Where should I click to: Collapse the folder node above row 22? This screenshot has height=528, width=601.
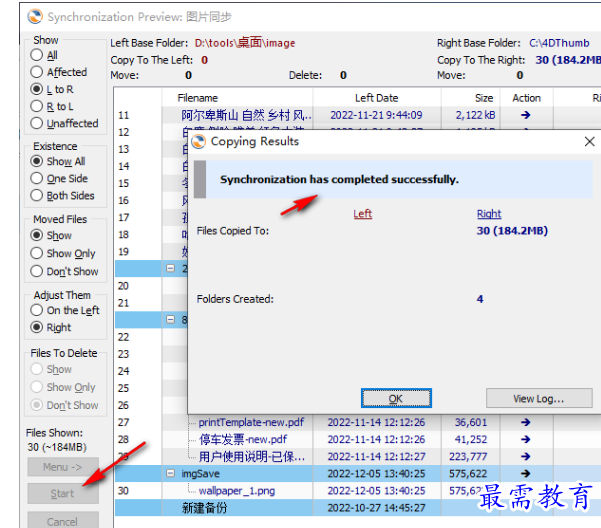[171, 320]
